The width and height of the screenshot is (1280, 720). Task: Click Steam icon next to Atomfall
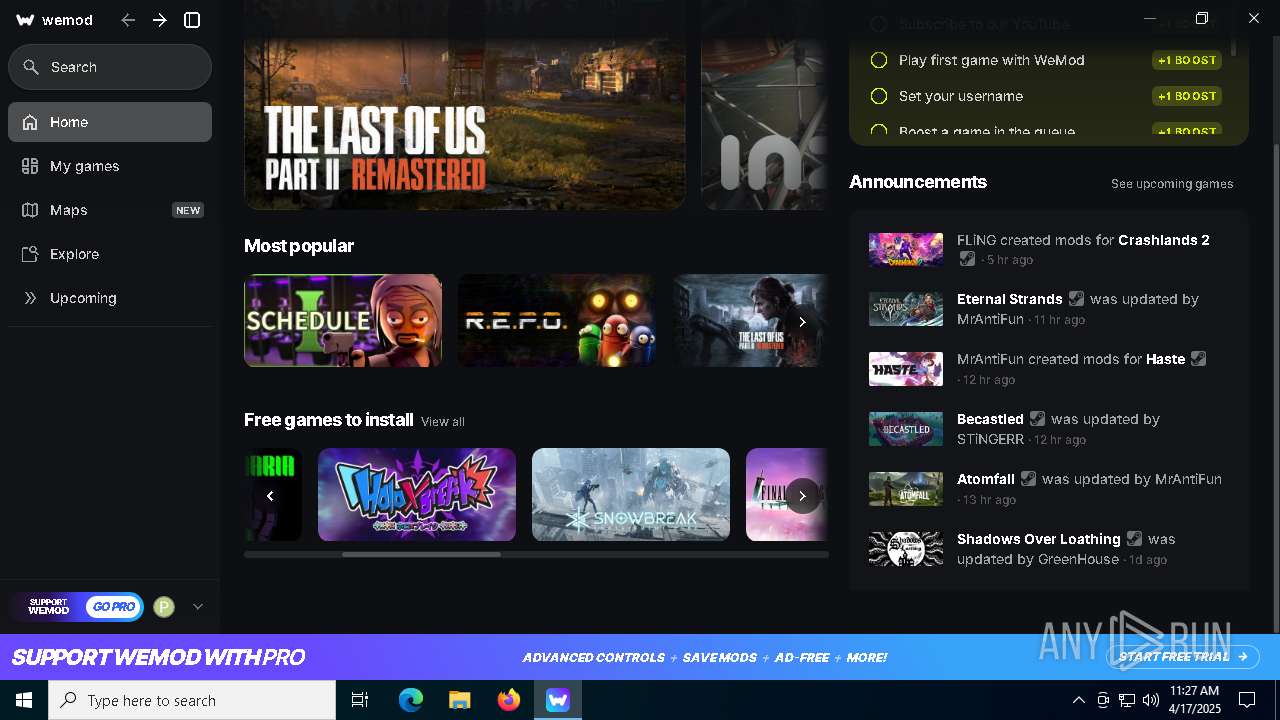tap(1028, 479)
